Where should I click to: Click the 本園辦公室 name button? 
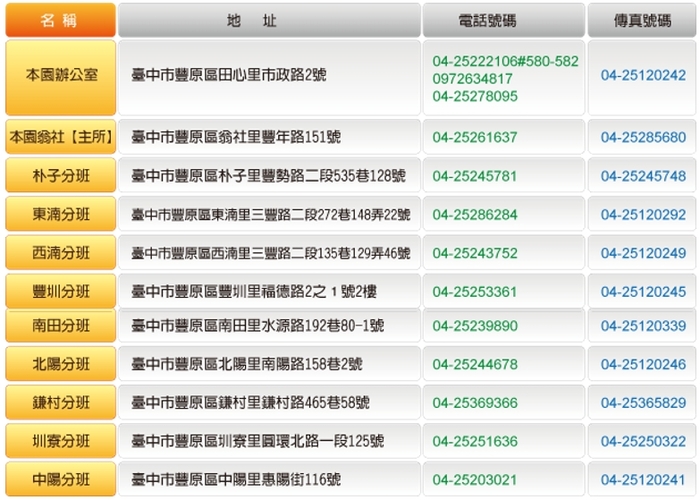coord(61,76)
